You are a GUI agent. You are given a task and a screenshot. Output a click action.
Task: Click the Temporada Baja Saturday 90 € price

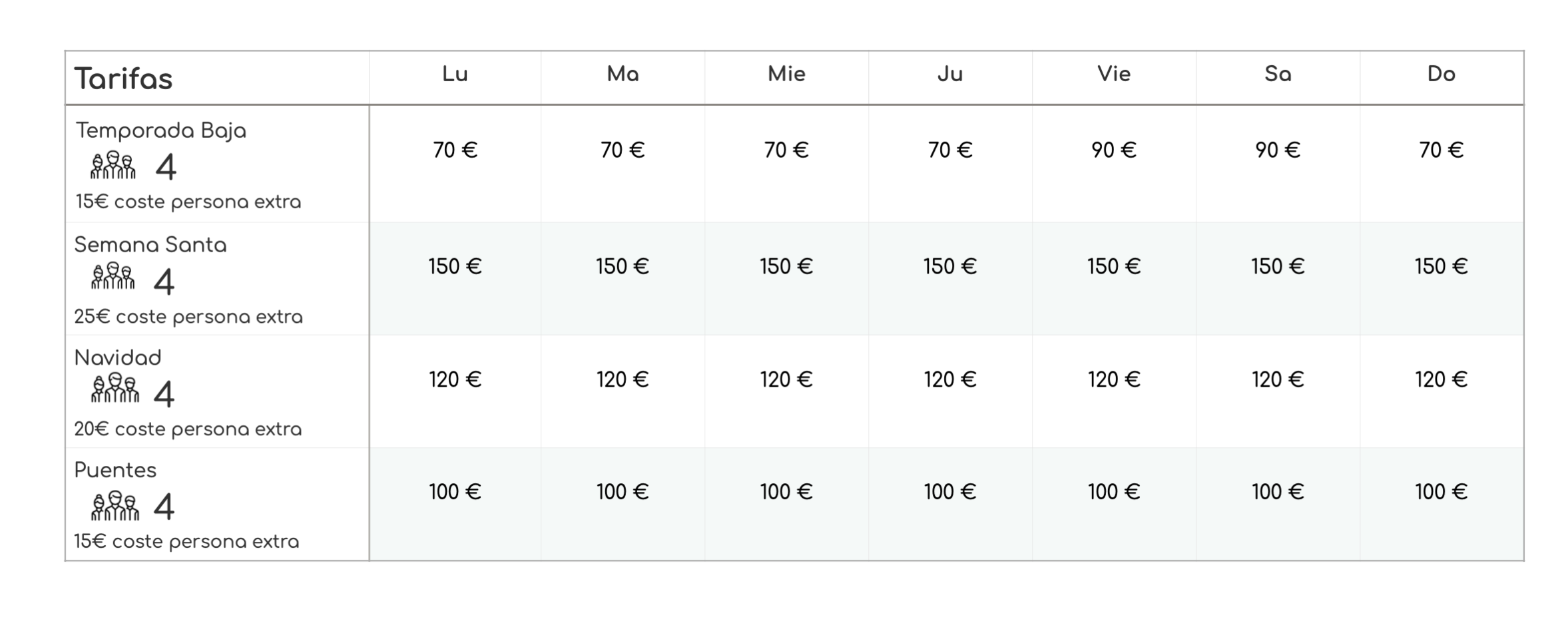point(1278,150)
